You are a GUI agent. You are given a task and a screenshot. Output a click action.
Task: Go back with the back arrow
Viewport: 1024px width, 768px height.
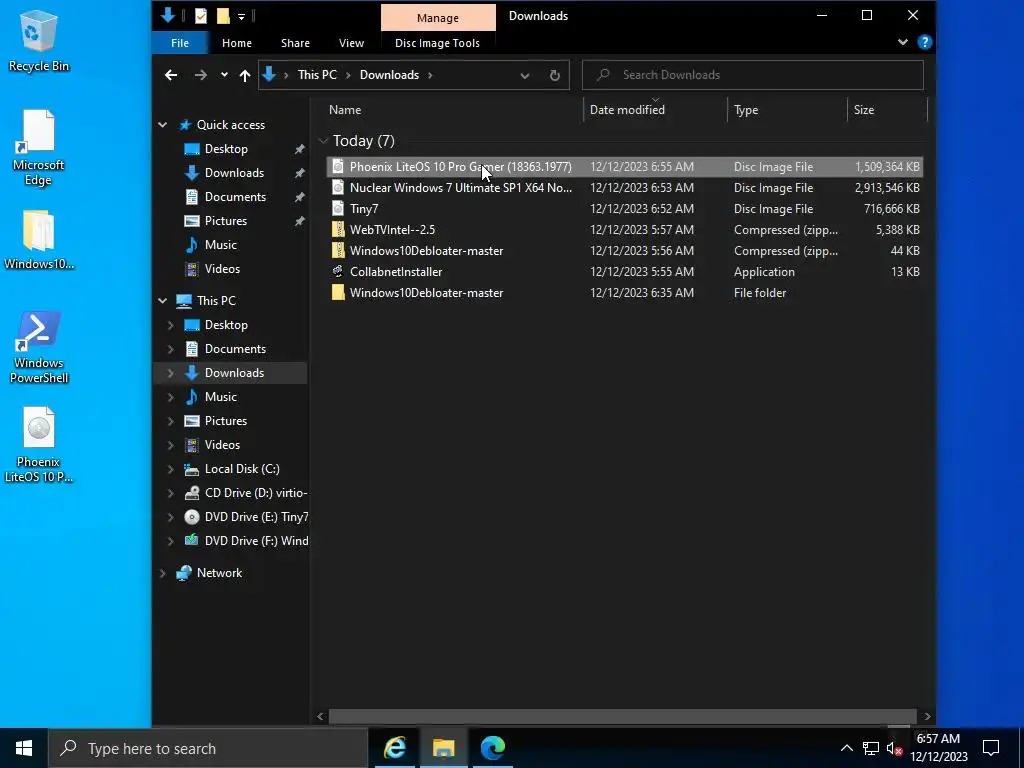[171, 75]
